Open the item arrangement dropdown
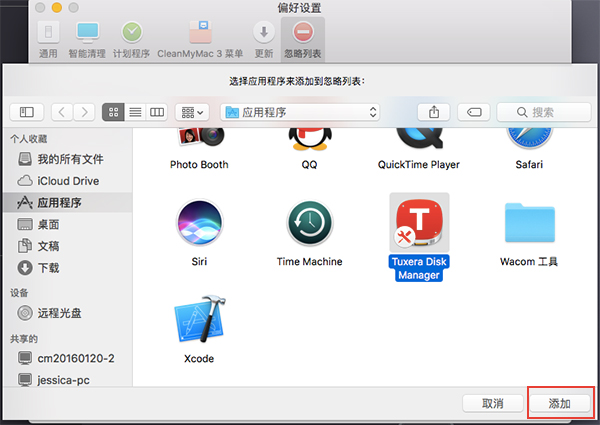Image resolution: width=600 pixels, height=425 pixels. [x=192, y=112]
